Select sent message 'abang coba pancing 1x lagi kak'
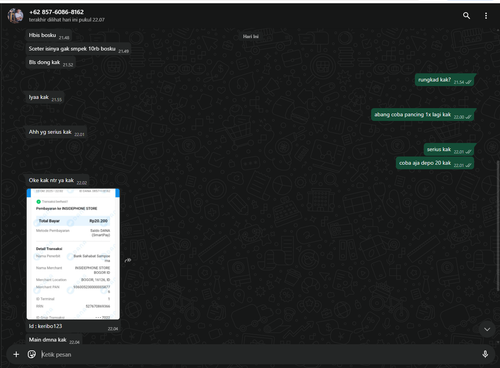The height and width of the screenshot is (368, 500). pyautogui.click(x=422, y=115)
